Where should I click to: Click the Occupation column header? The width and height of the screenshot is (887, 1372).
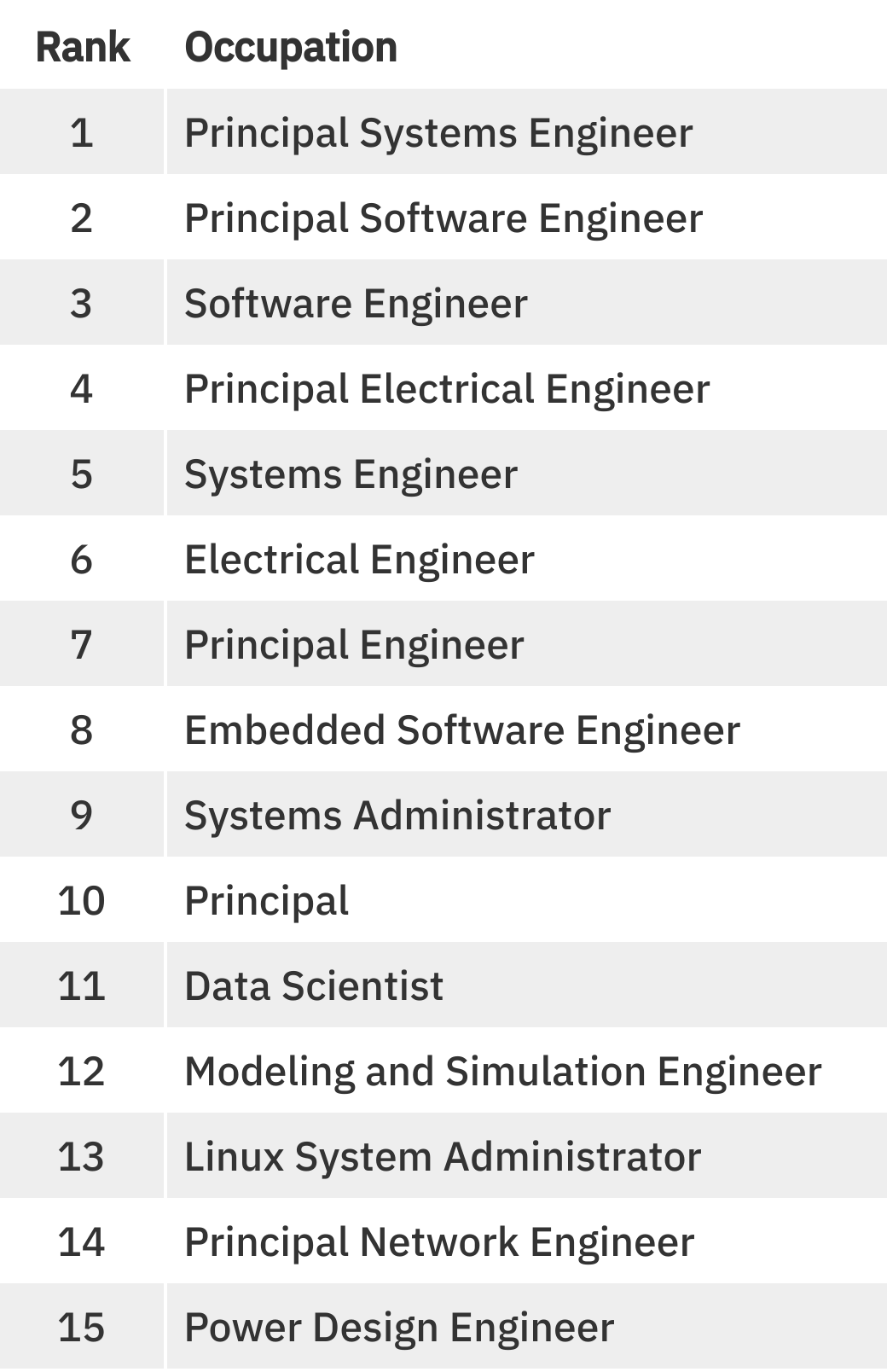click(291, 47)
